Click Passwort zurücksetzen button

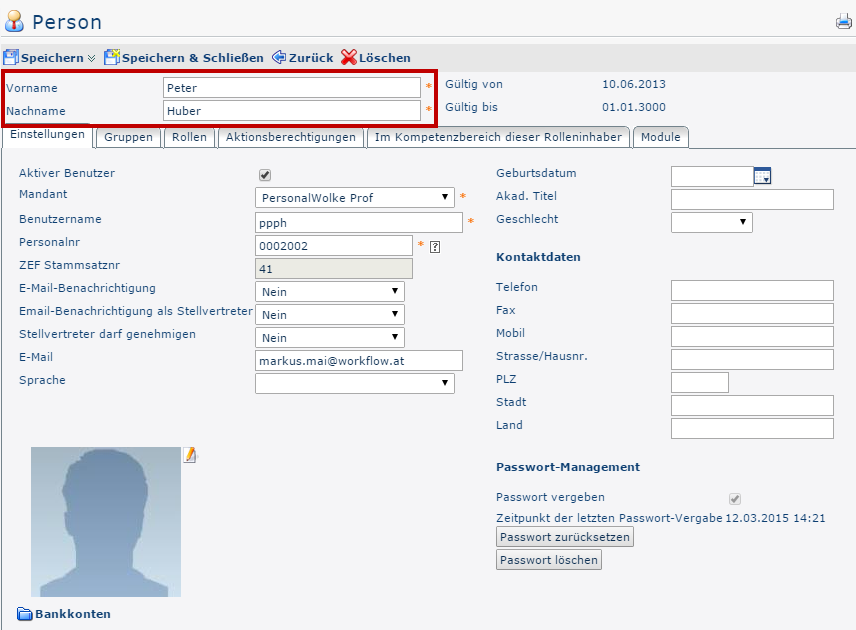click(565, 537)
